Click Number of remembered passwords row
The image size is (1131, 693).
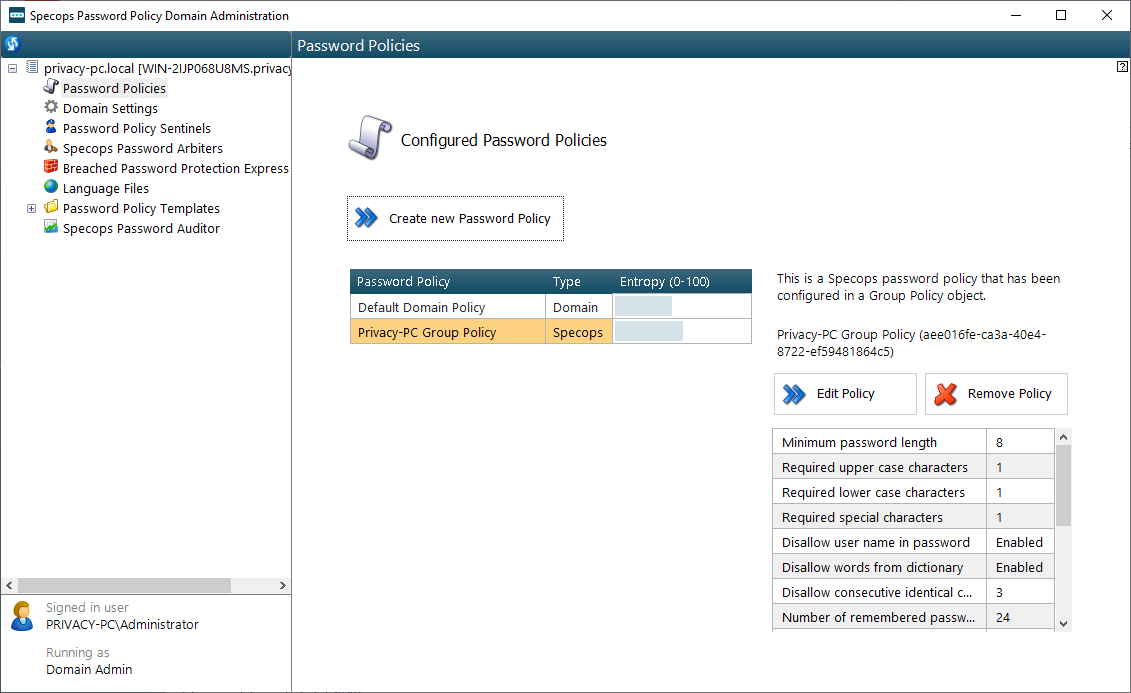pos(913,617)
